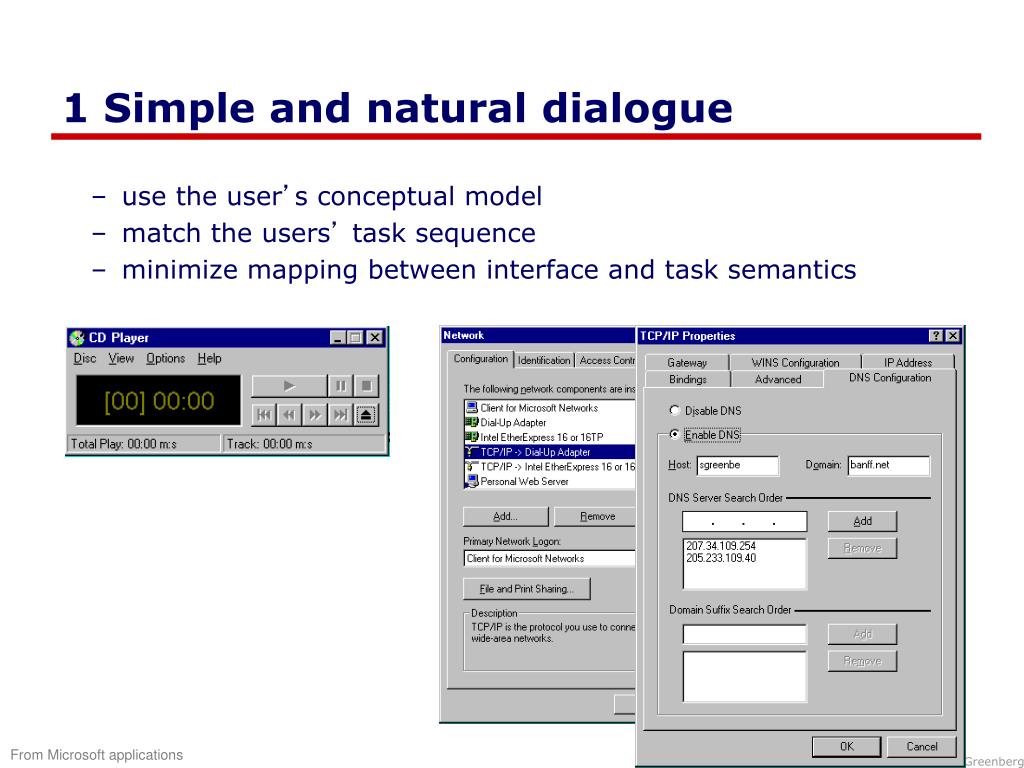Screen dimensions: 1024x768
Task: Start playback in CD Player
Action: coord(289,386)
